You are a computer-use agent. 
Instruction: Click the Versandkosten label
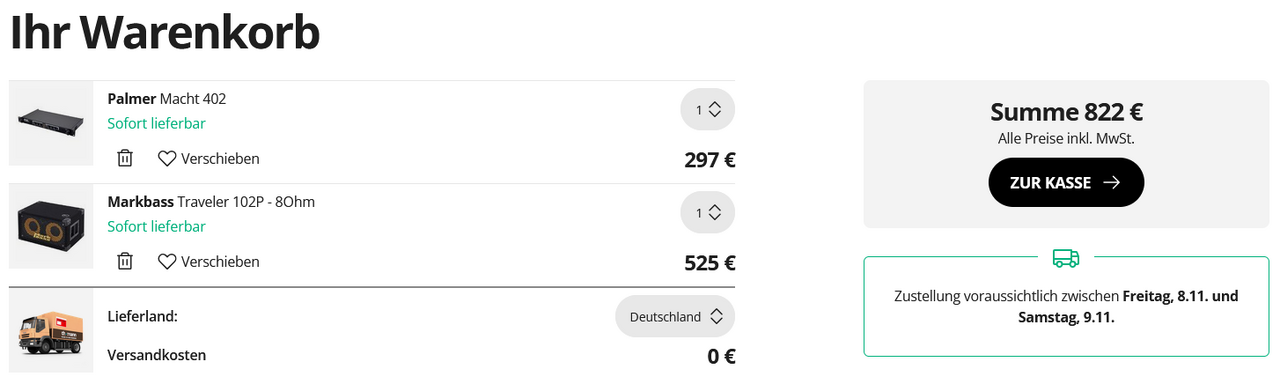(157, 355)
